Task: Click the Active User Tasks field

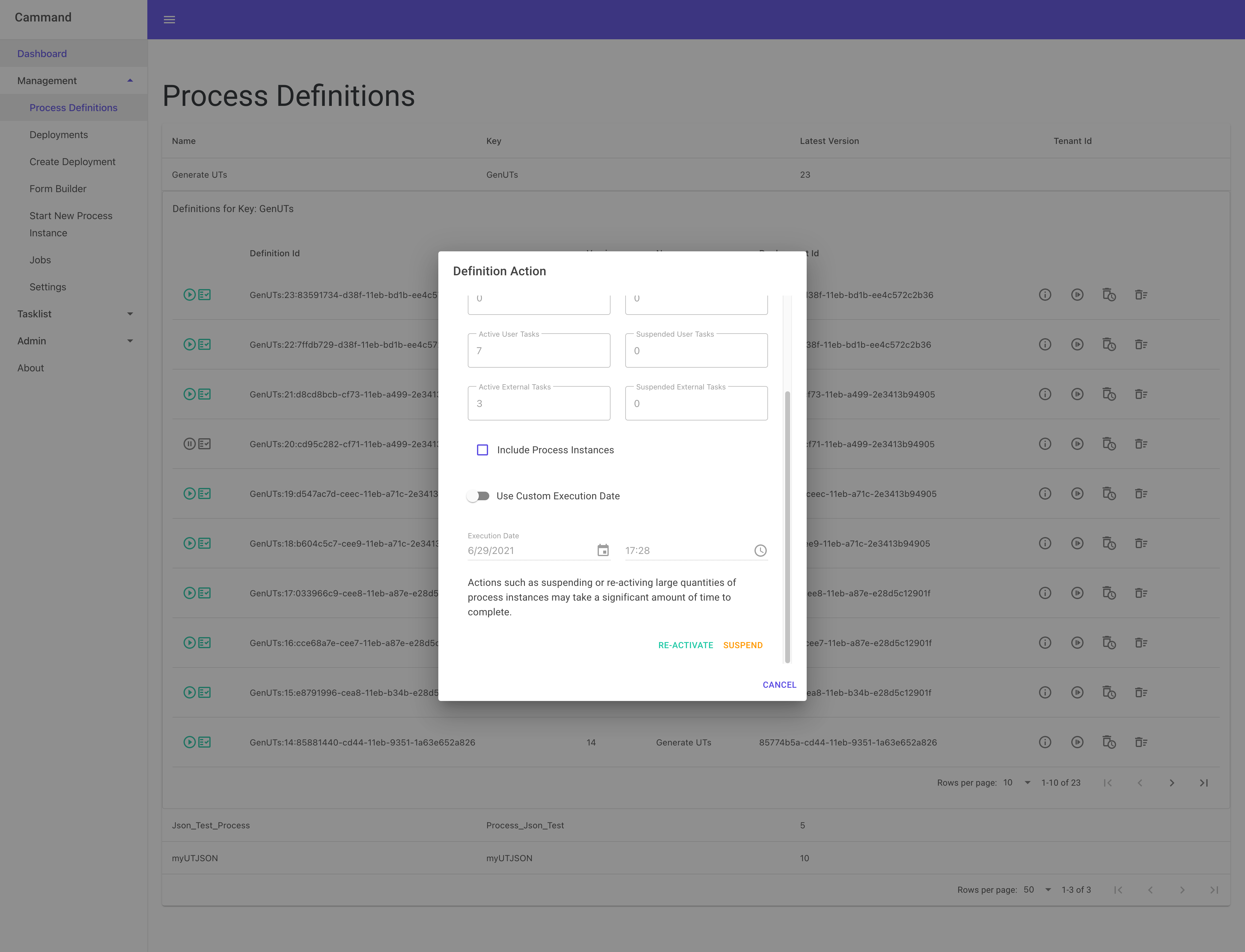Action: click(x=538, y=351)
